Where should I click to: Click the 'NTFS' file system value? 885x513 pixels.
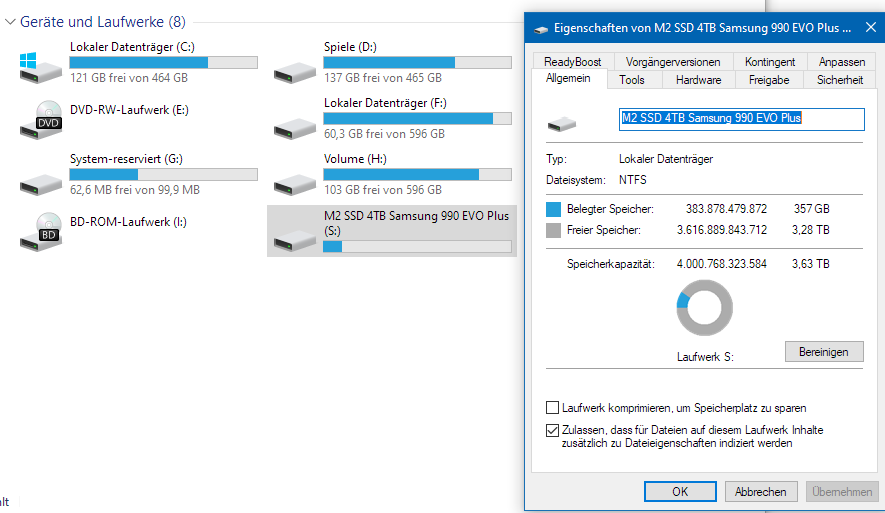click(x=633, y=180)
